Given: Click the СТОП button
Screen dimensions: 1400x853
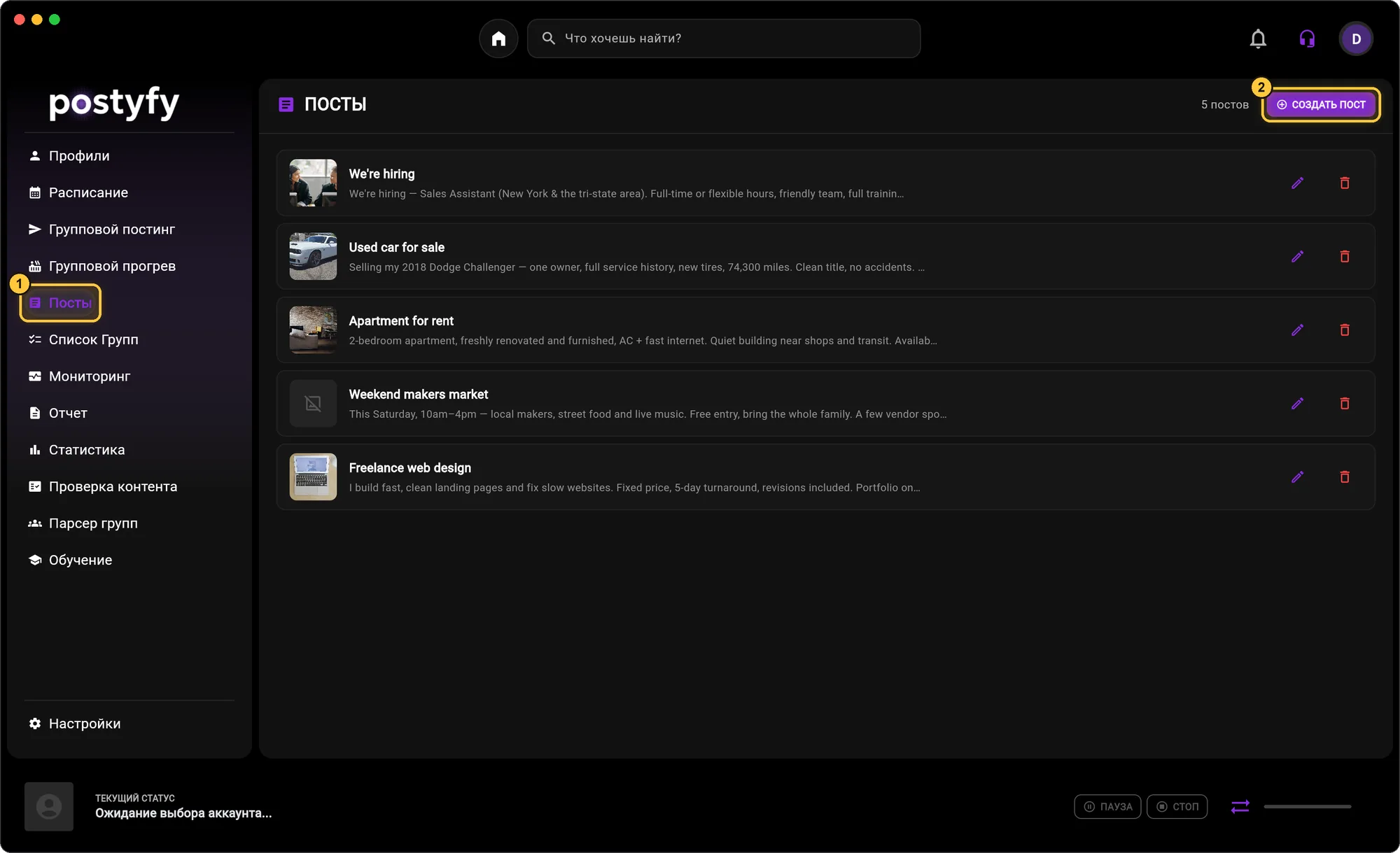Looking at the screenshot, I should [x=1177, y=807].
